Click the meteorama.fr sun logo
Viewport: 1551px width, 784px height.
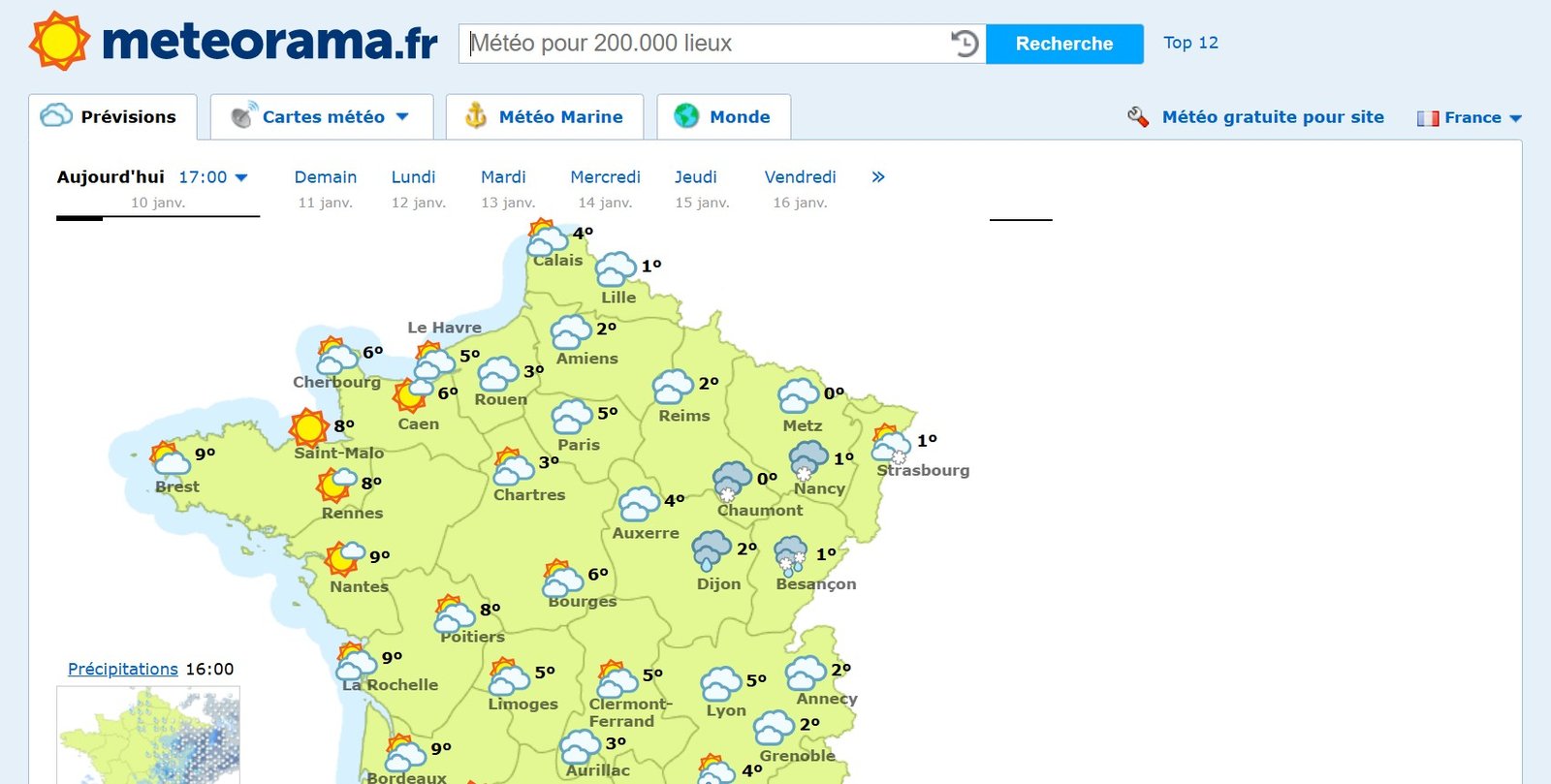click(x=59, y=41)
